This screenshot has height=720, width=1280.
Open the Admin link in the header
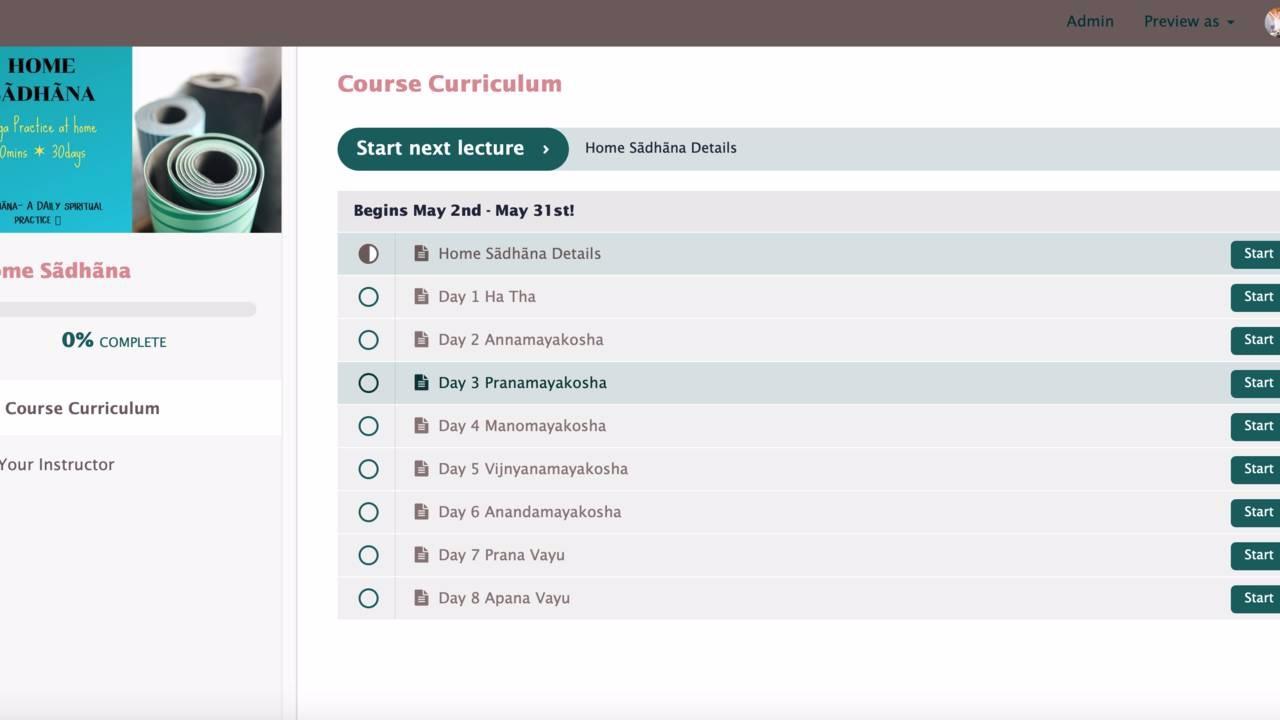tap(1089, 22)
